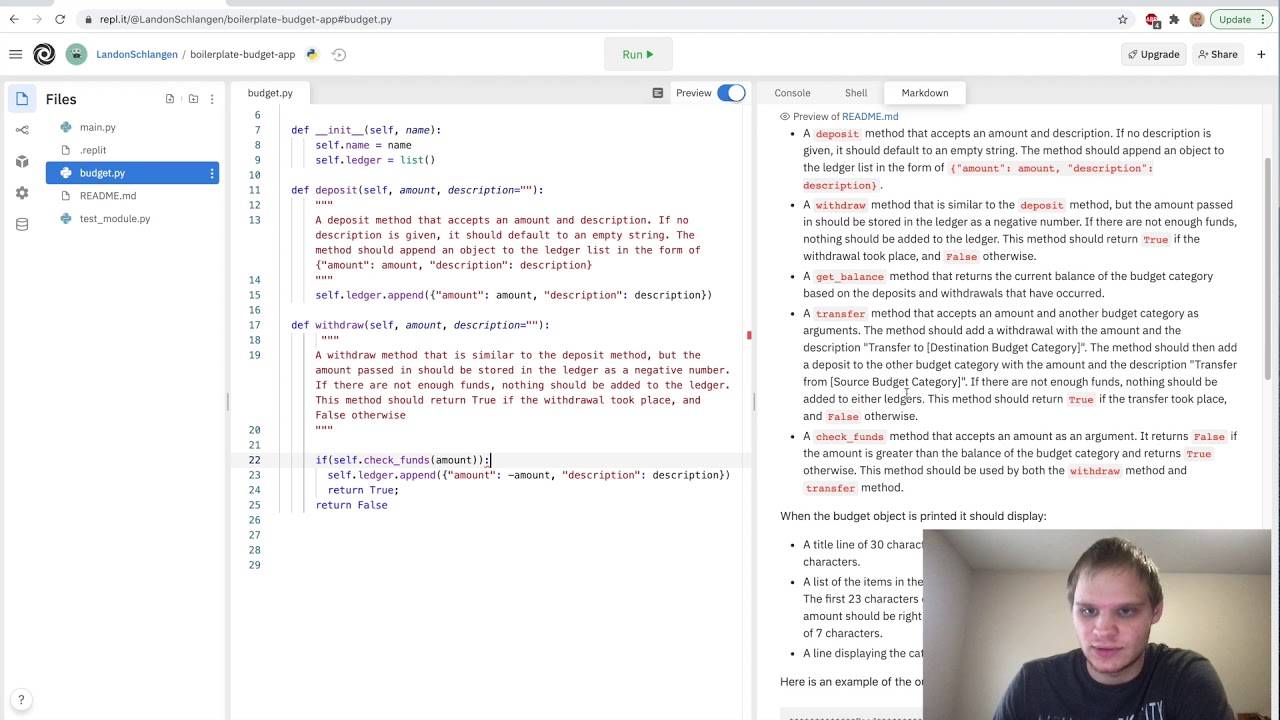The width and height of the screenshot is (1280, 720).
Task: Open README.md in the file tree
Action: point(108,196)
